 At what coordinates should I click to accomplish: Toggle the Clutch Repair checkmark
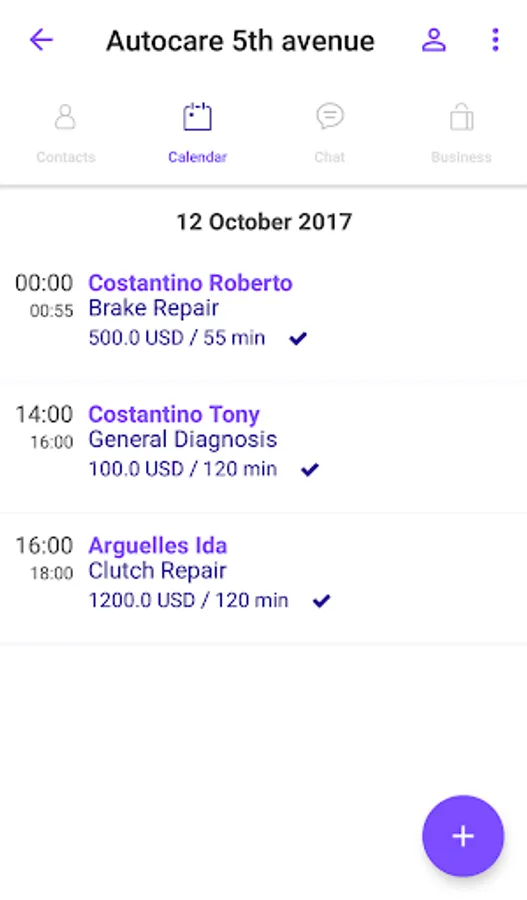(321, 601)
